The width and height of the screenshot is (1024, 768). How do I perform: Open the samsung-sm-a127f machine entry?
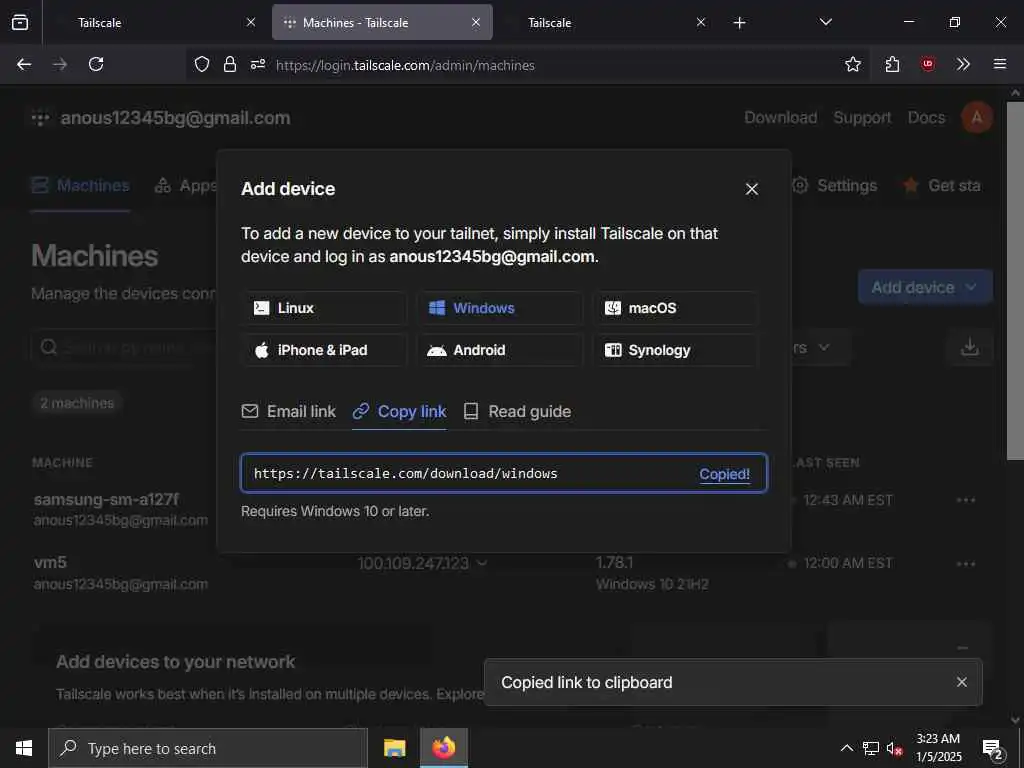(x=106, y=500)
